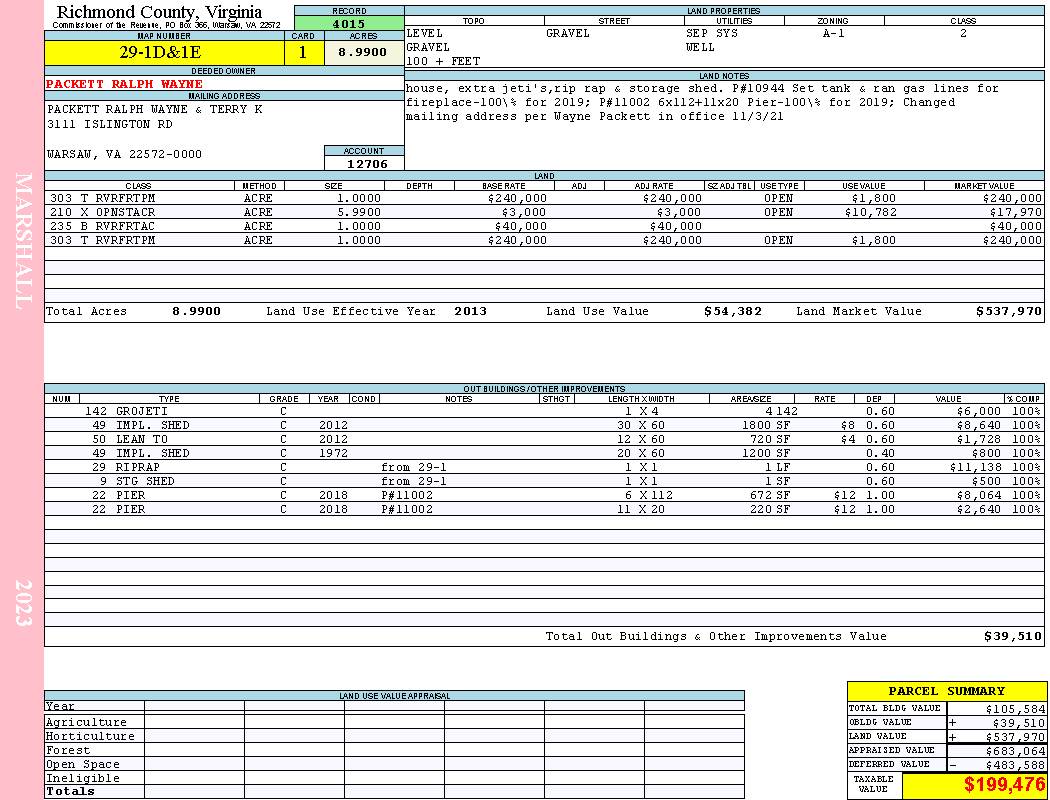
Task: Select the RIPRAP outbuilding type
Action: pyautogui.click(x=138, y=467)
